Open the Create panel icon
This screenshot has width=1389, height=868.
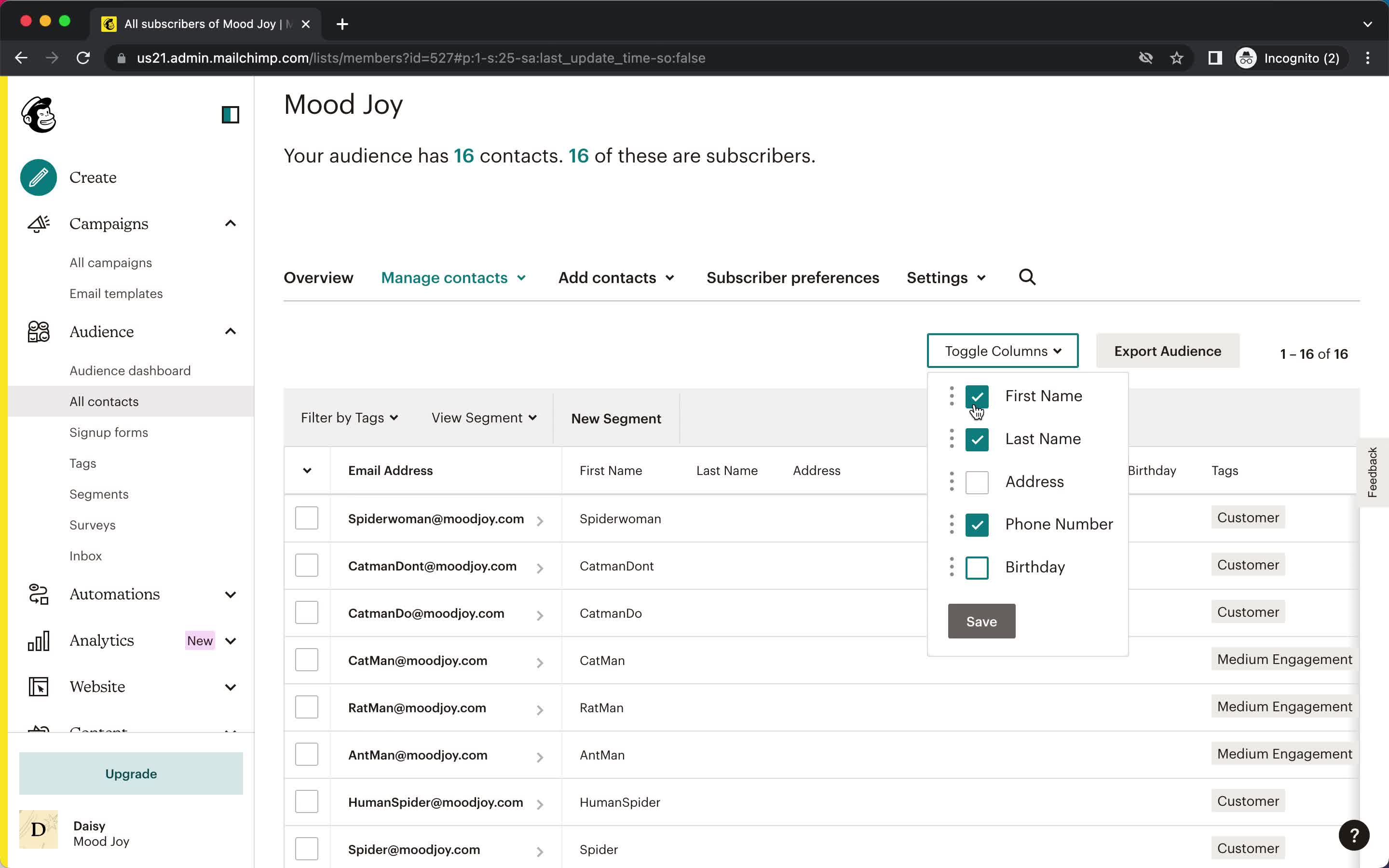coord(38,178)
